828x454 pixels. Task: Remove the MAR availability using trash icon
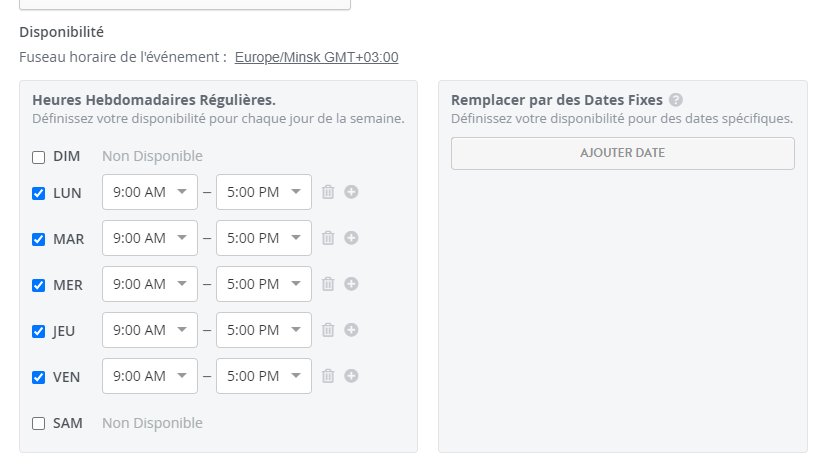tap(328, 238)
